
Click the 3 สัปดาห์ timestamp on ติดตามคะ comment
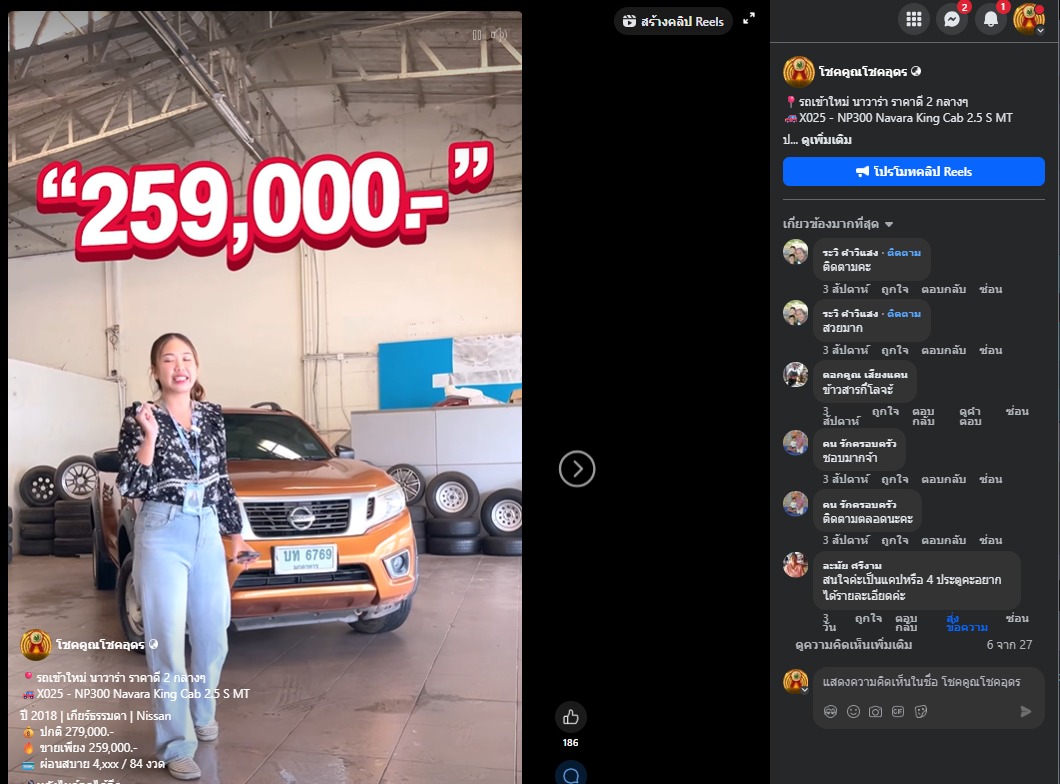click(846, 289)
